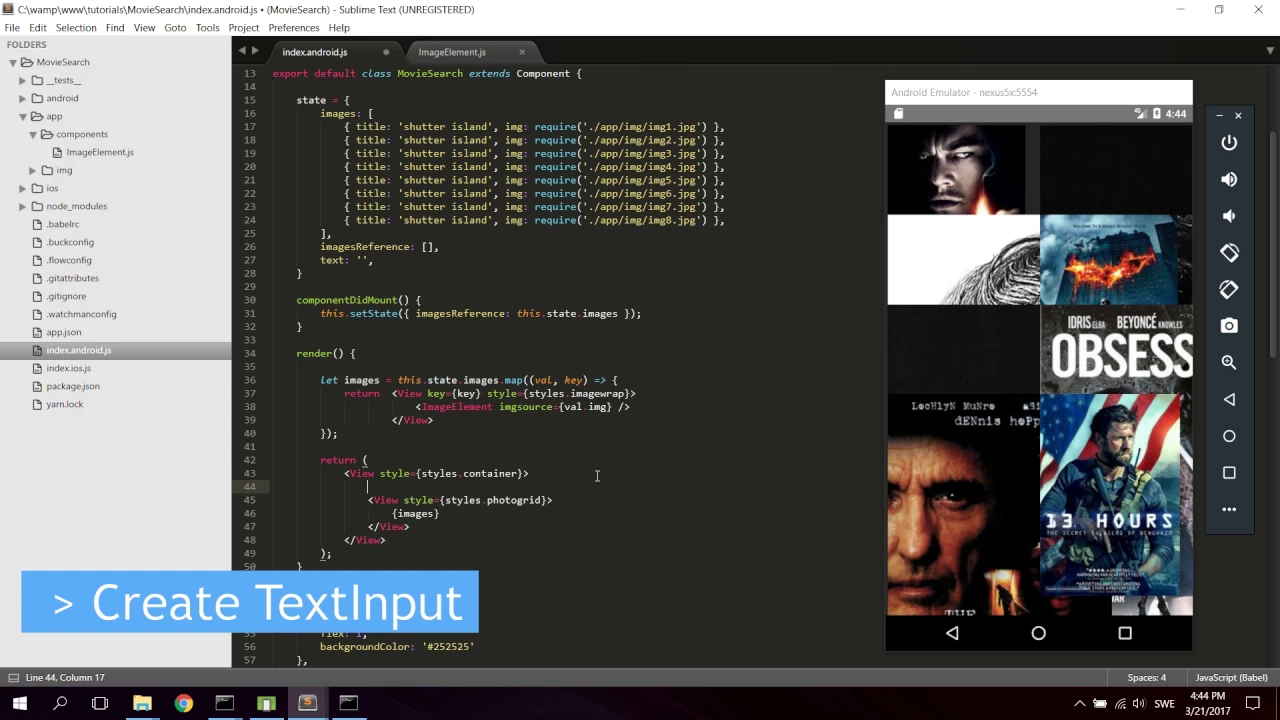Open the Goto menu
Viewport: 1280px width, 720px height.
coord(175,27)
